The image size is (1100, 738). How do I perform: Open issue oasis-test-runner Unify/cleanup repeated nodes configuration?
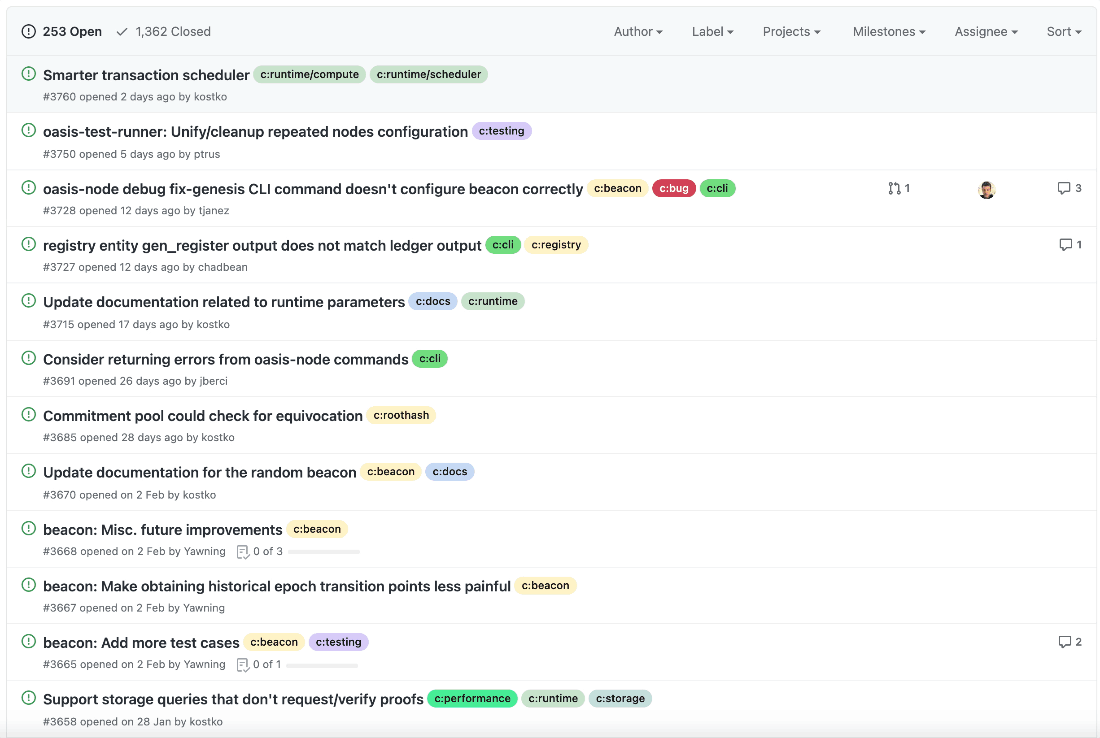[255, 132]
